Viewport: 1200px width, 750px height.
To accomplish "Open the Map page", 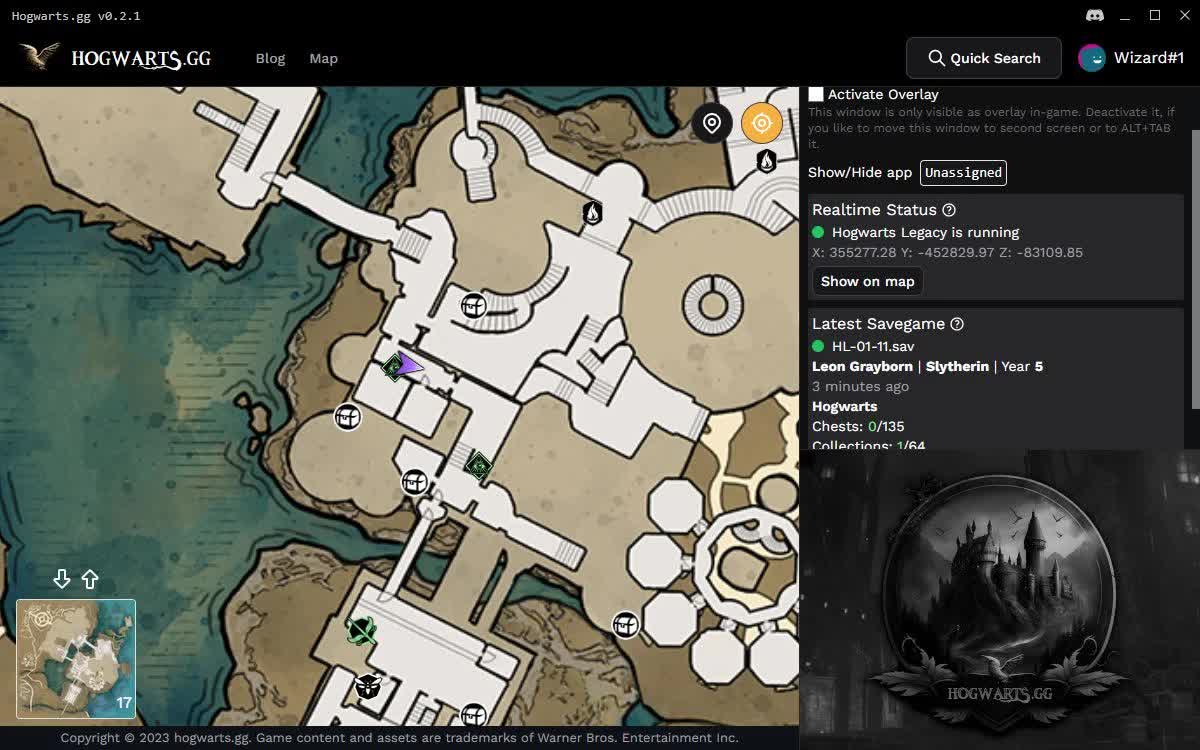I will click(x=324, y=58).
